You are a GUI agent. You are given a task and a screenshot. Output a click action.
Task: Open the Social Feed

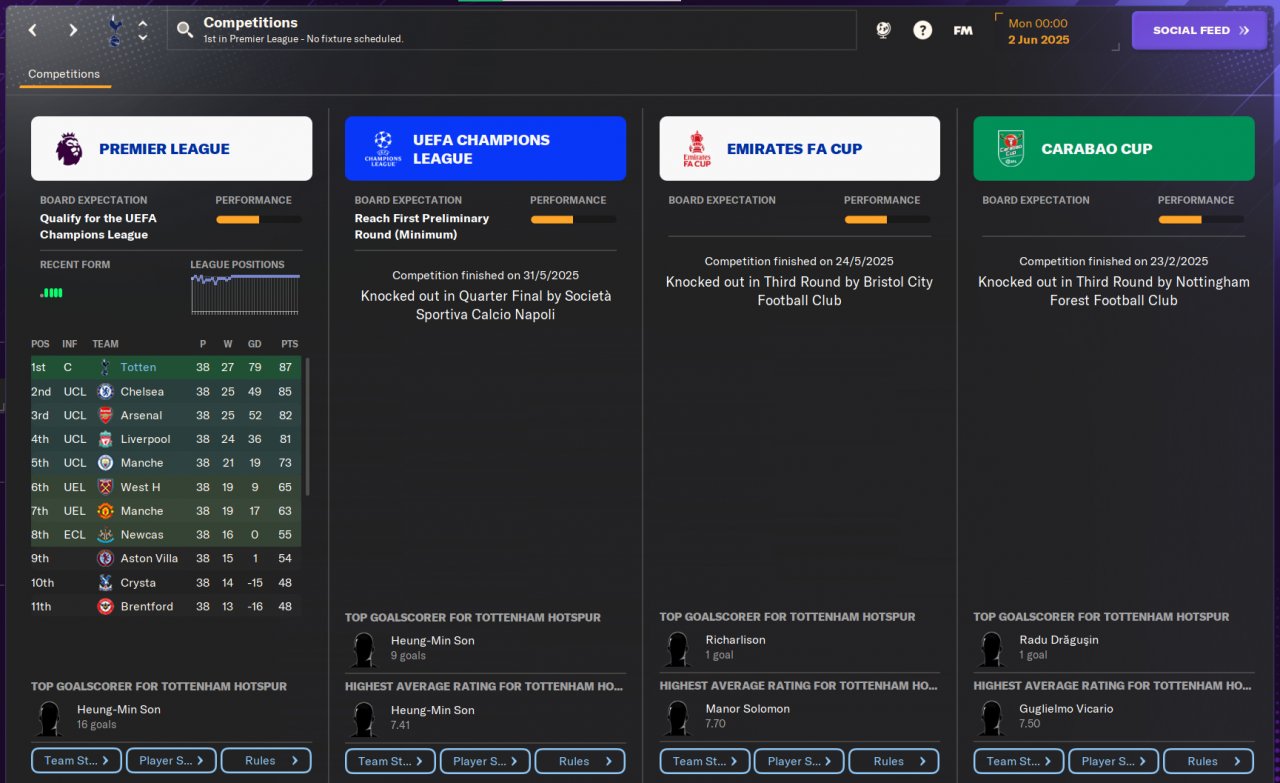tap(1201, 30)
